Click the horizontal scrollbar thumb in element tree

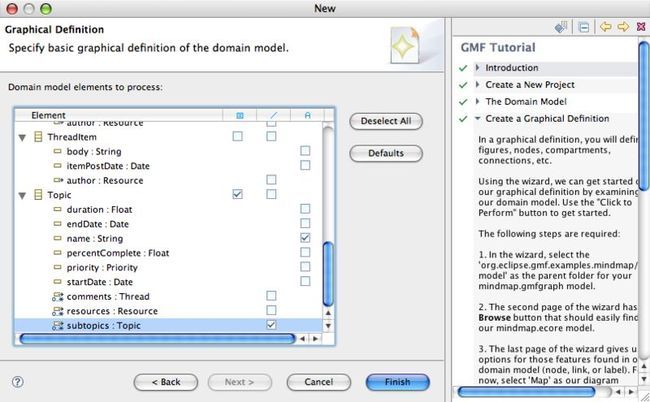click(x=158, y=339)
